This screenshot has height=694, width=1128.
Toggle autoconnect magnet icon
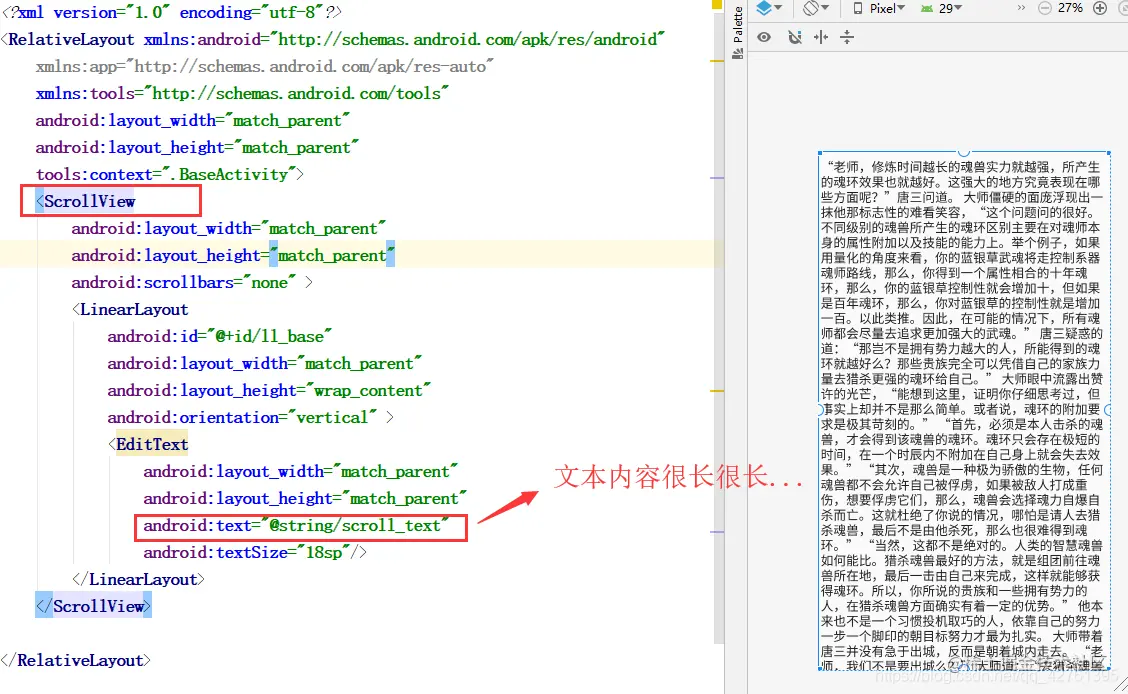(794, 37)
